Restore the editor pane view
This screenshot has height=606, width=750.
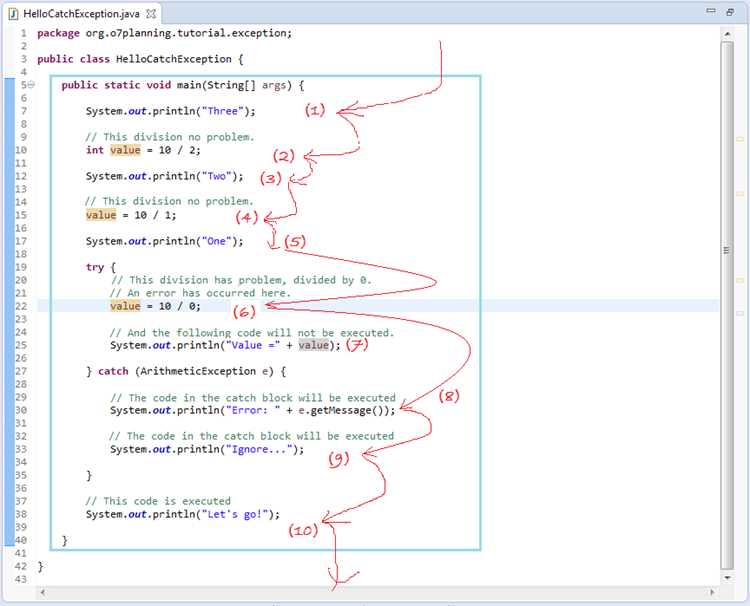tap(730, 12)
